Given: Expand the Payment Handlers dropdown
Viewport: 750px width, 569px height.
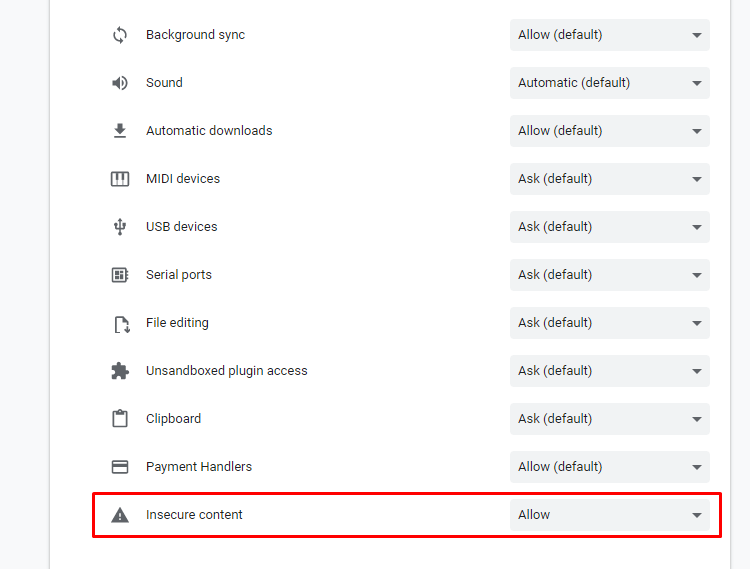Looking at the screenshot, I should coord(609,467).
